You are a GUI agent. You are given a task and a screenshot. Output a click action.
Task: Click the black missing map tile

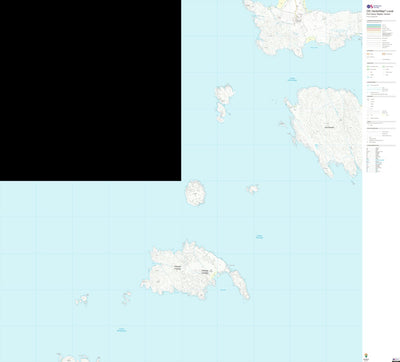pos(91,90)
